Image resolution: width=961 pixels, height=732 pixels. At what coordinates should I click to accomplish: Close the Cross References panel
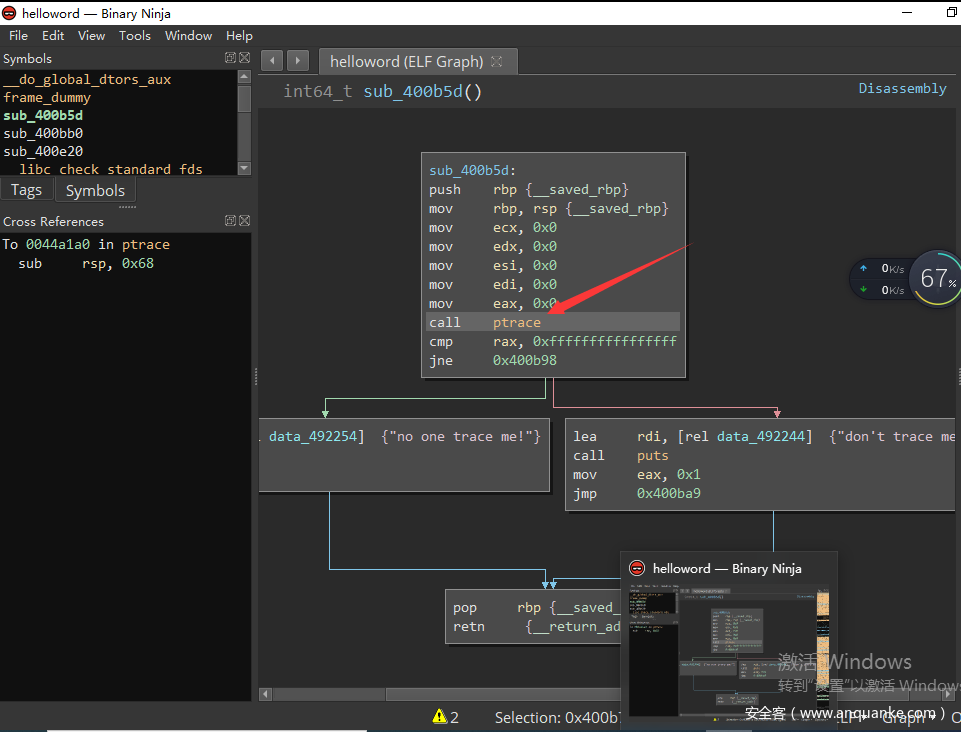click(x=244, y=221)
